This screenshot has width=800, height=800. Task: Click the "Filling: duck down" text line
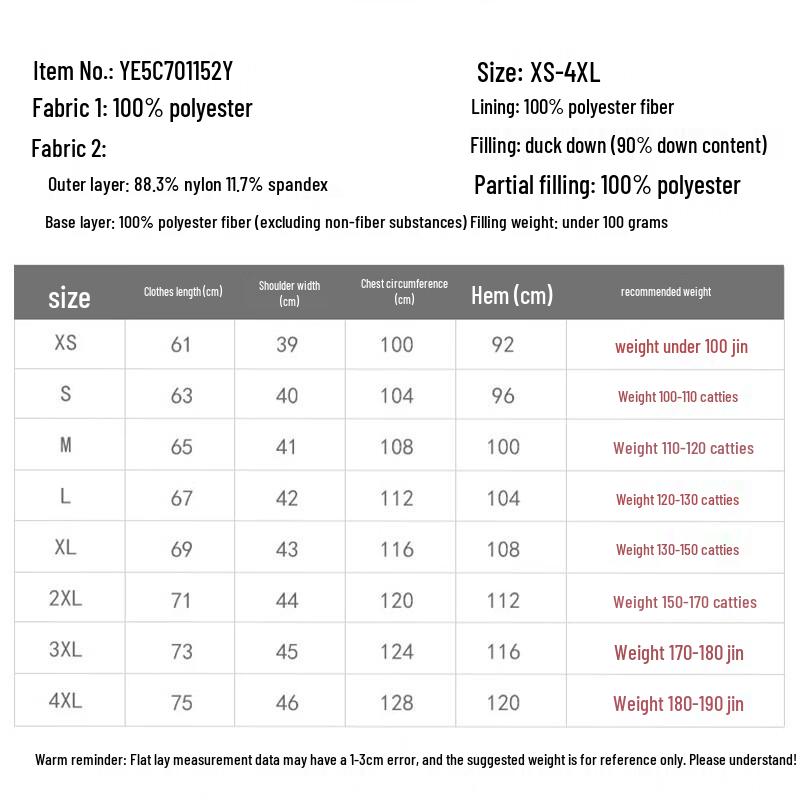(618, 146)
